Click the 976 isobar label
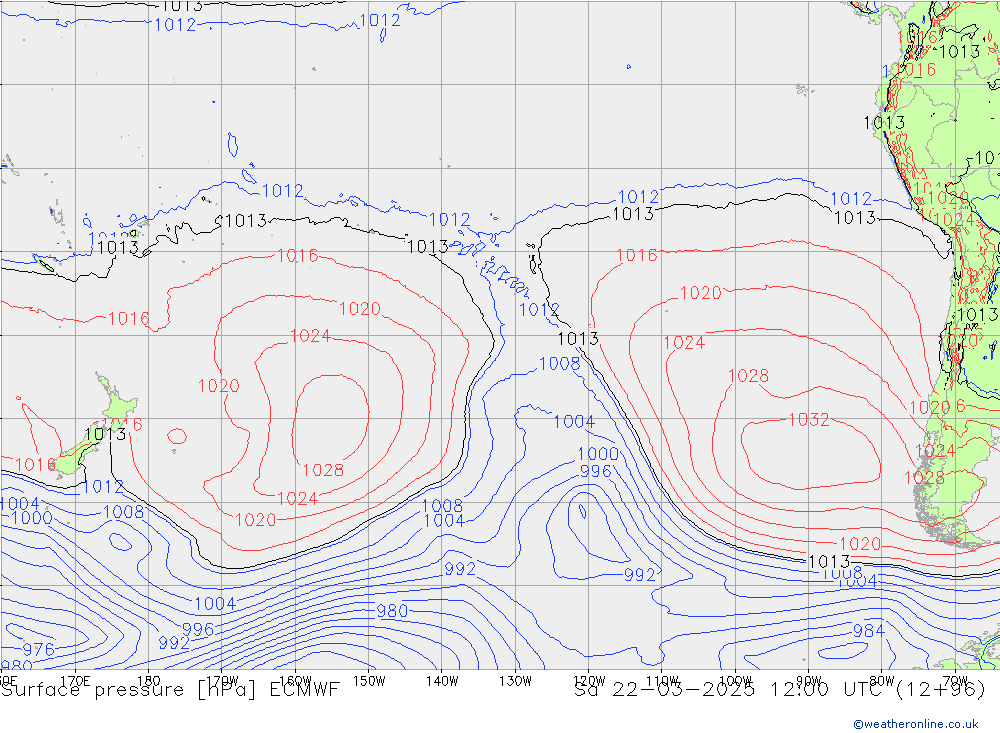1000x733 pixels. (39, 649)
